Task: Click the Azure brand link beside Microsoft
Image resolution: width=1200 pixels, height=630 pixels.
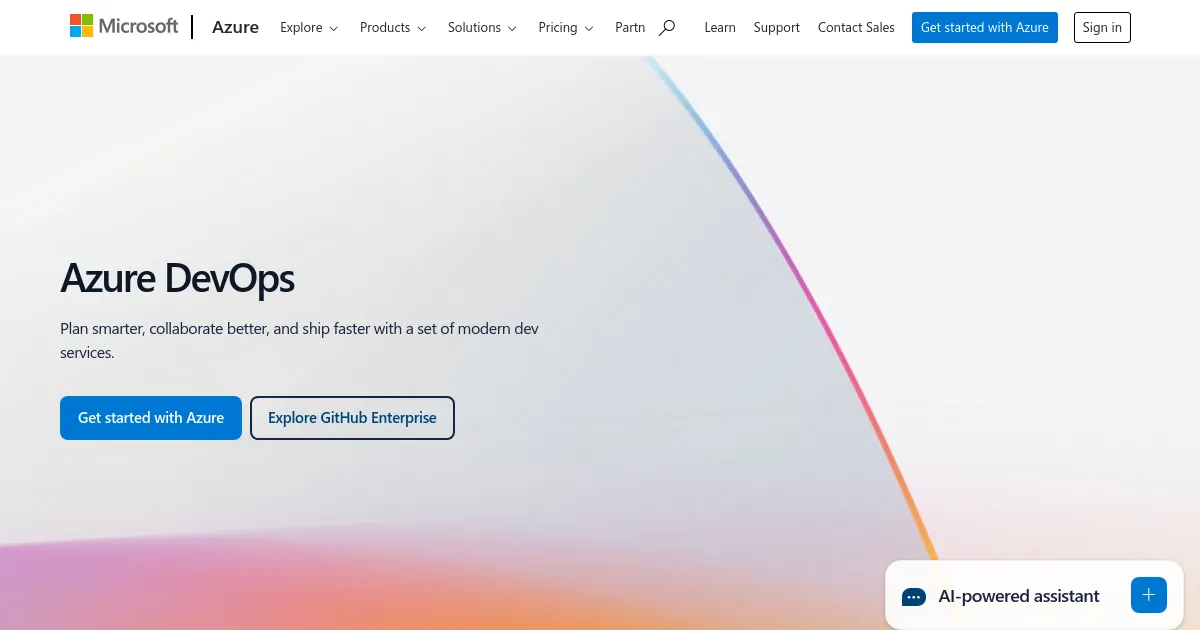Action: pos(235,28)
